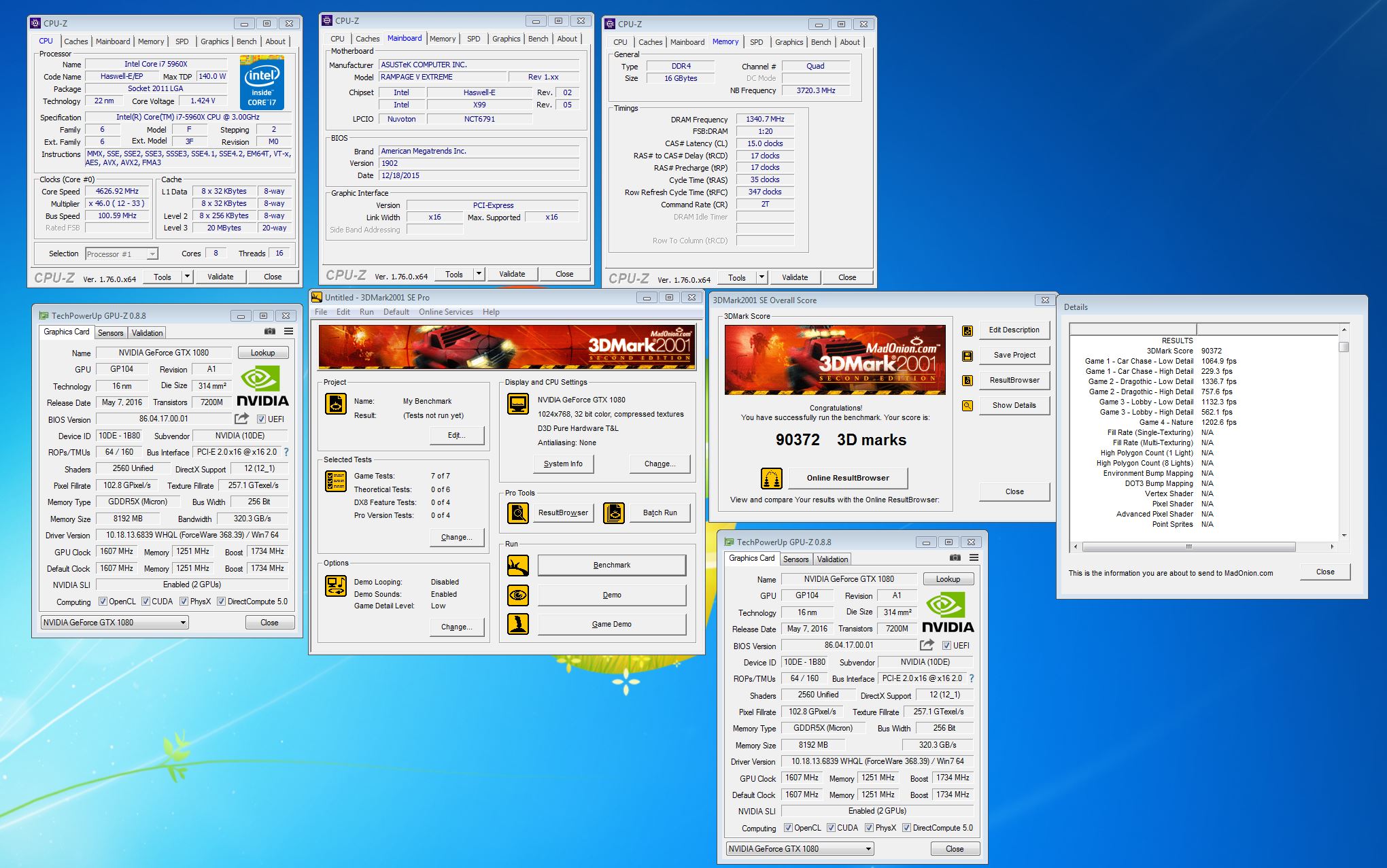
Task: Click Validate button in CPU-Z Mainboard window
Action: (x=512, y=274)
